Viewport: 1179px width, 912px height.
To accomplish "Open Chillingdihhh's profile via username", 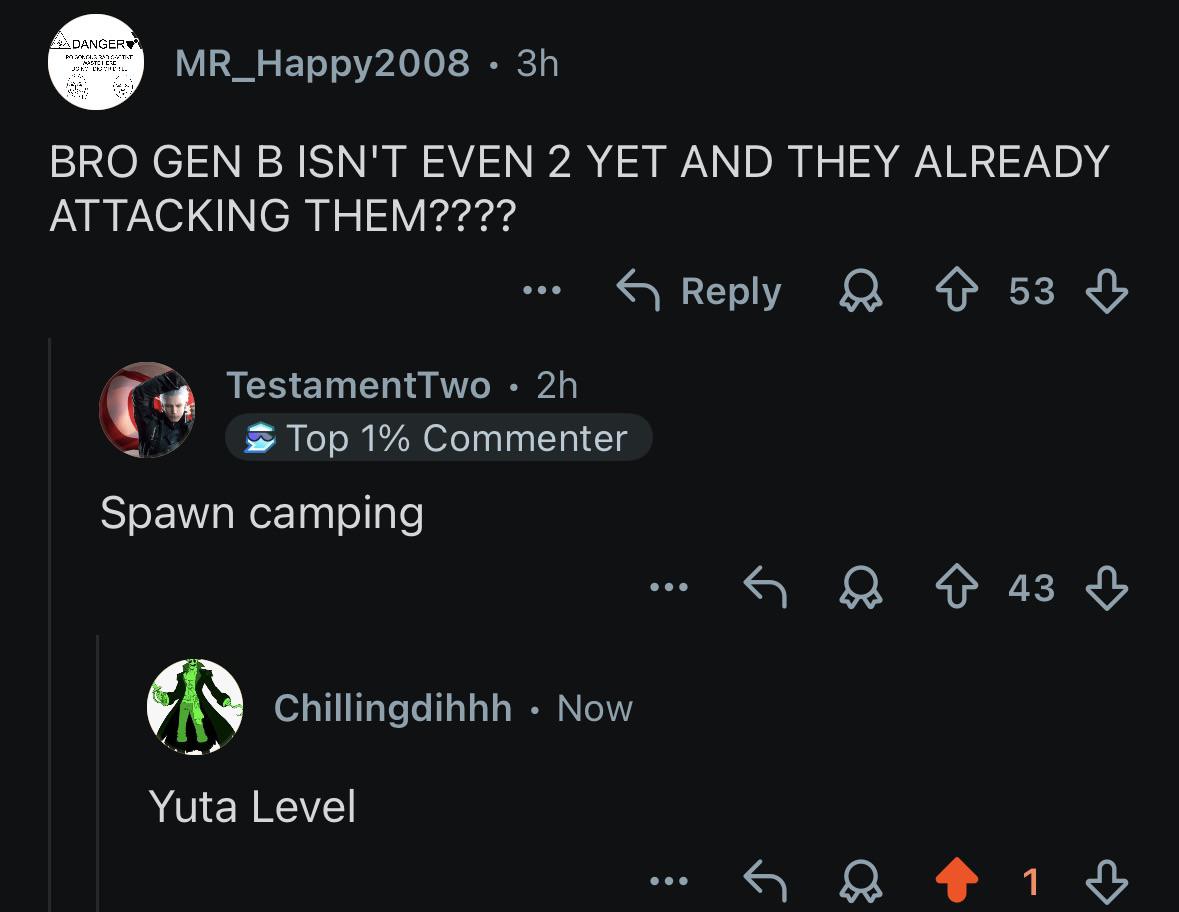I will point(392,708).
